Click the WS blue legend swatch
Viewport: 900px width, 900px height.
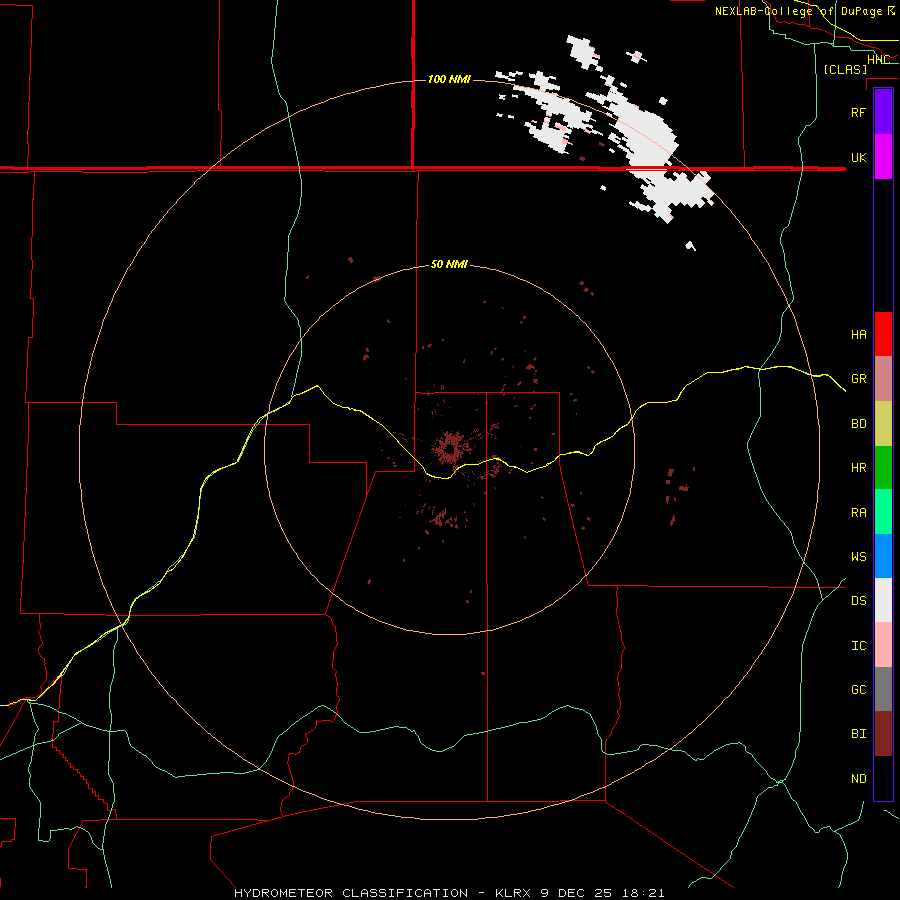tap(883, 556)
